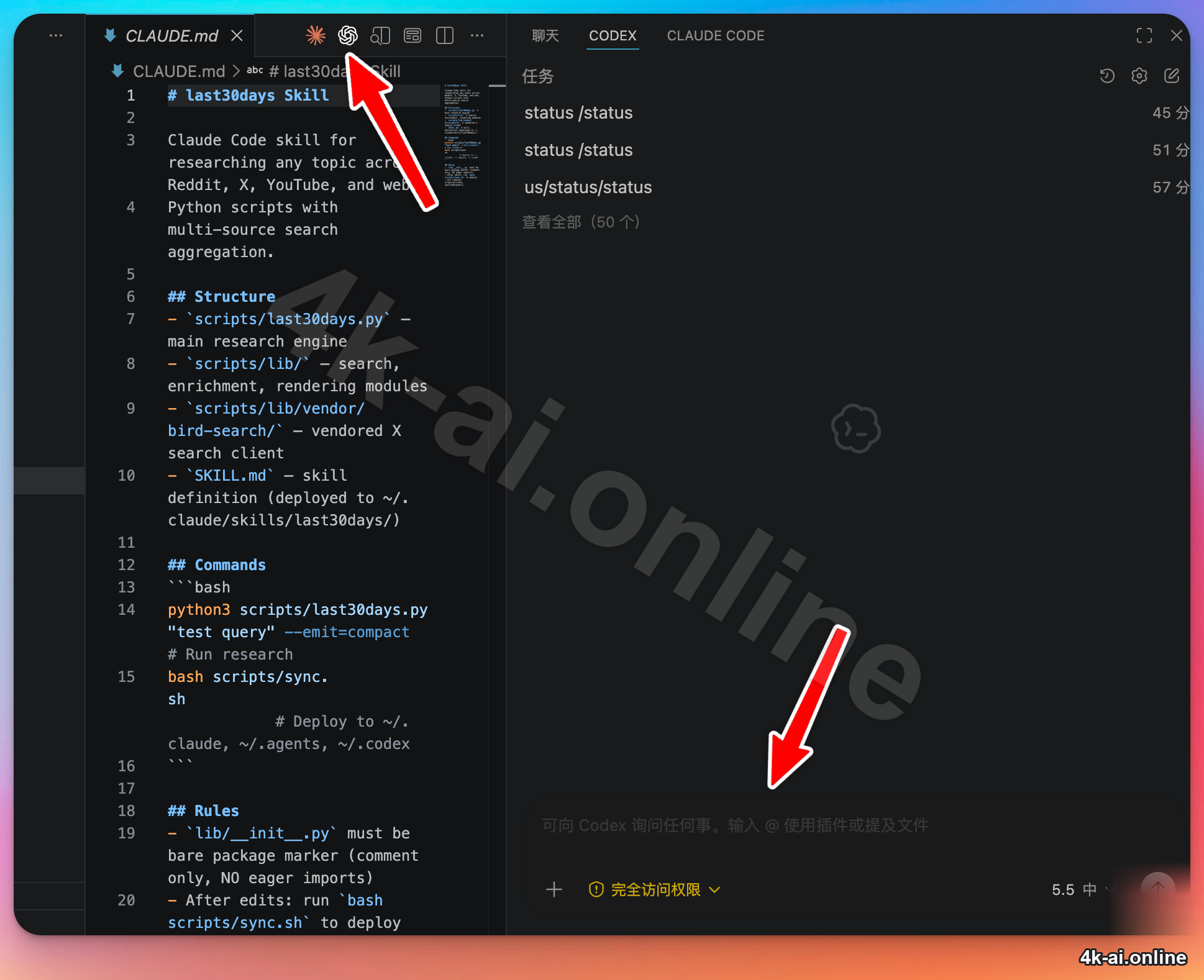Click the '# last30days Skill' heading on line 1
1204x980 pixels.
(x=249, y=95)
